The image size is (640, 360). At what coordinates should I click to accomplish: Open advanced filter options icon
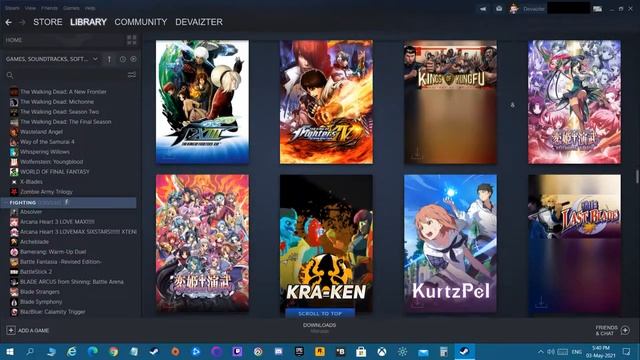[x=132, y=75]
